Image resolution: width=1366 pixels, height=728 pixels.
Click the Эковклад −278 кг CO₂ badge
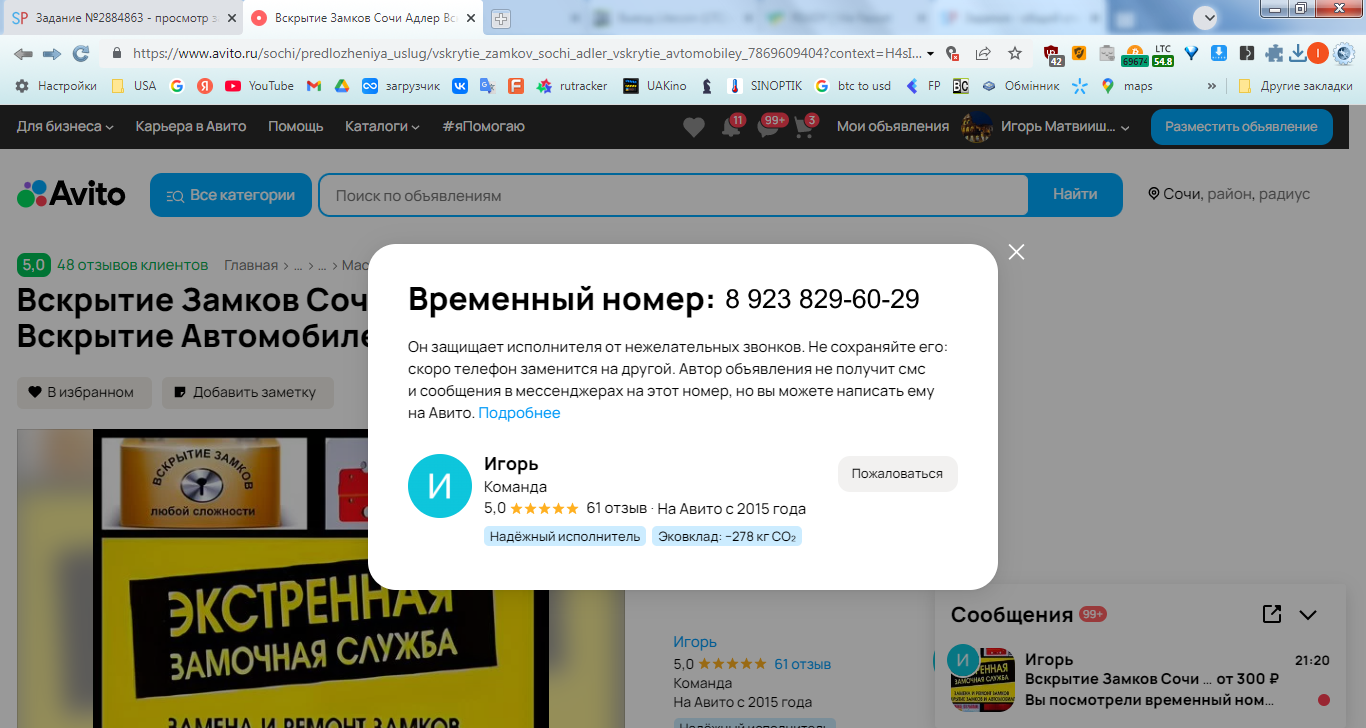pyautogui.click(x=727, y=536)
